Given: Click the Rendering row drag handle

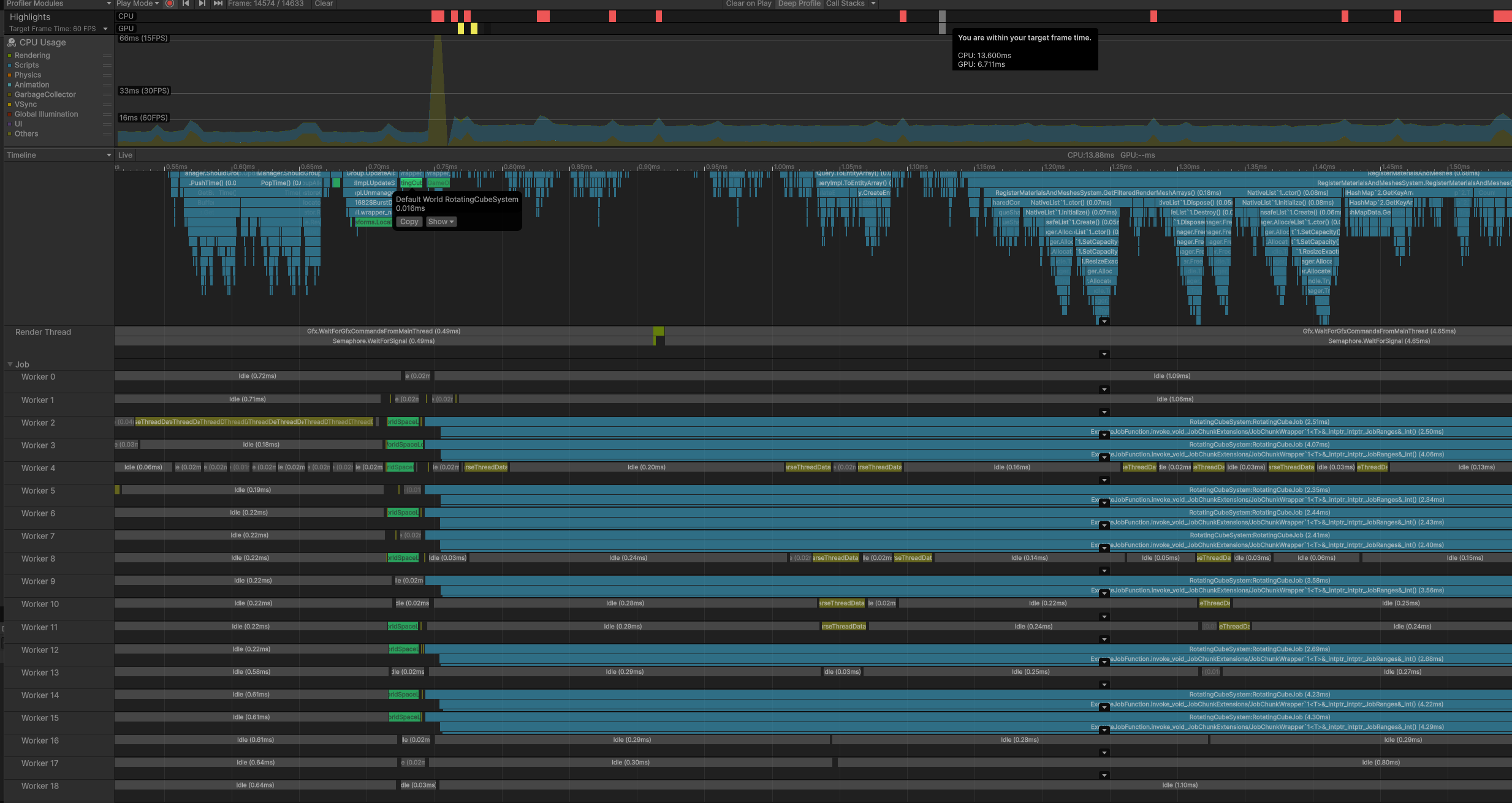Looking at the screenshot, I should (x=107, y=56).
